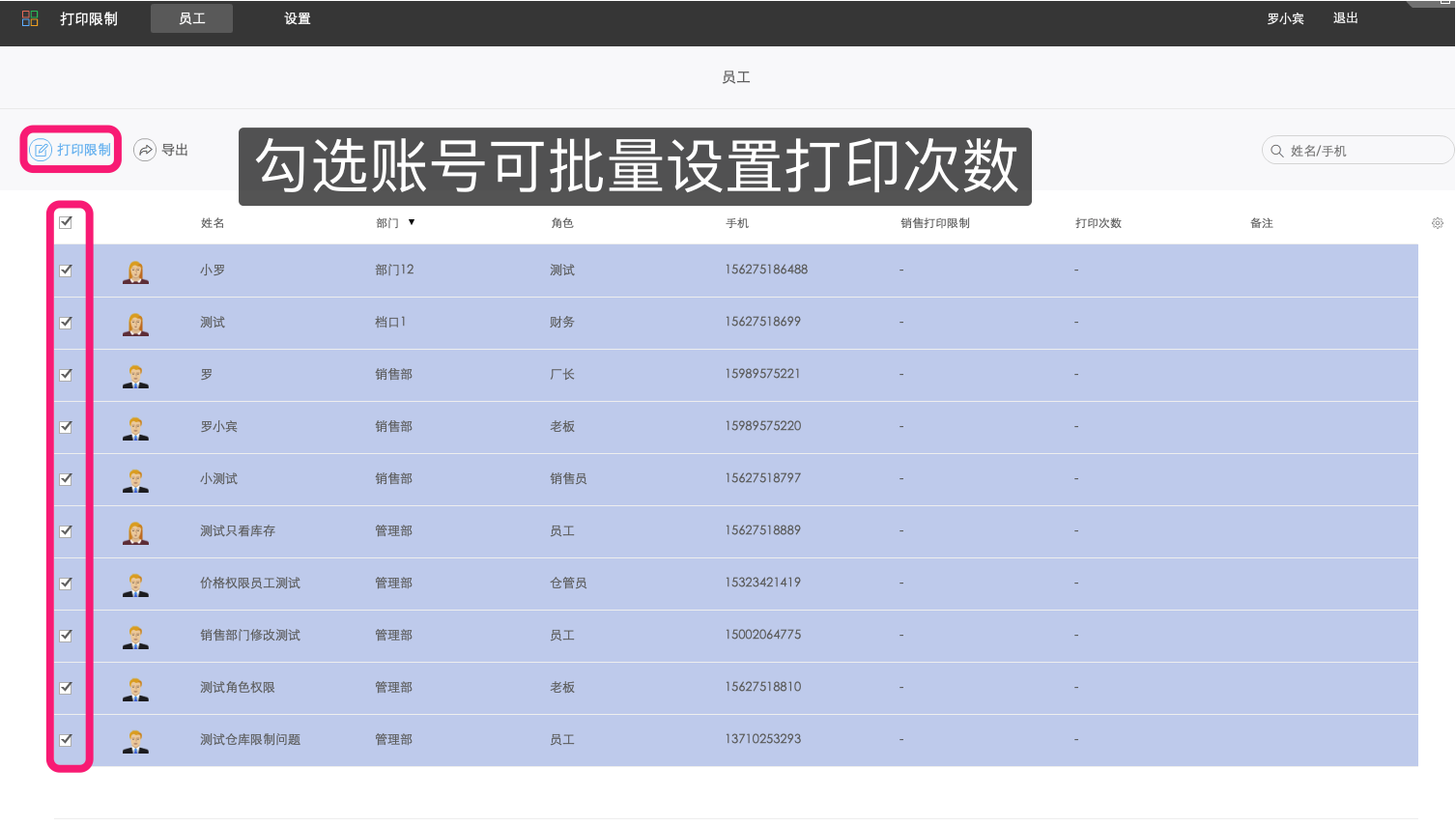Uncheck the checkbox for 测试仓库限制问题
This screenshot has height=826, width=1456.
click(x=66, y=740)
